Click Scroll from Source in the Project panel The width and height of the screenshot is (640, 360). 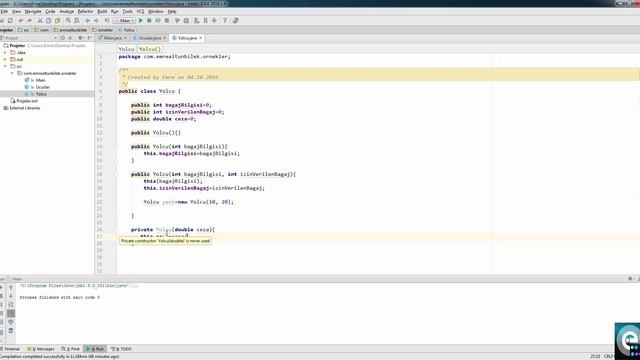pos(62,38)
